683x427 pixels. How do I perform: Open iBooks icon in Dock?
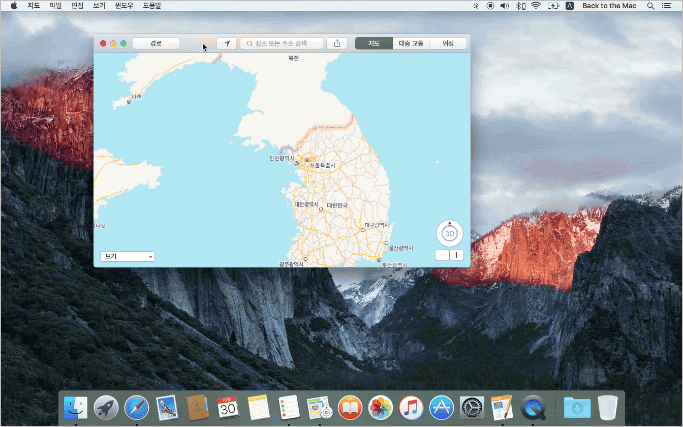point(350,408)
